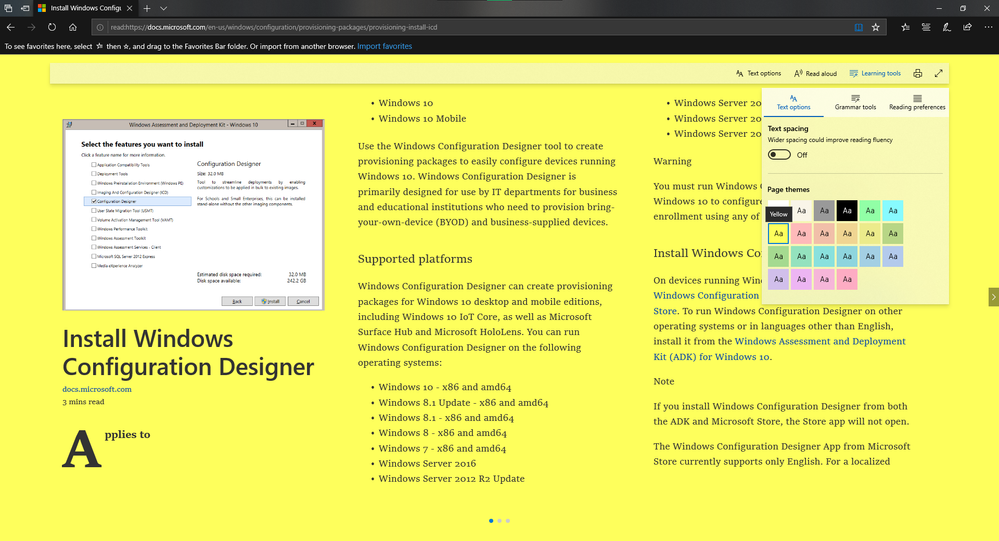The width and height of the screenshot is (999, 541).
Task: Click the 'Page themes' label
Action: [x=788, y=190]
